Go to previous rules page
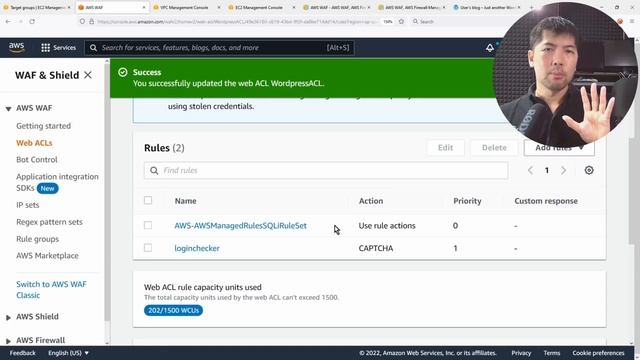 [530, 170]
